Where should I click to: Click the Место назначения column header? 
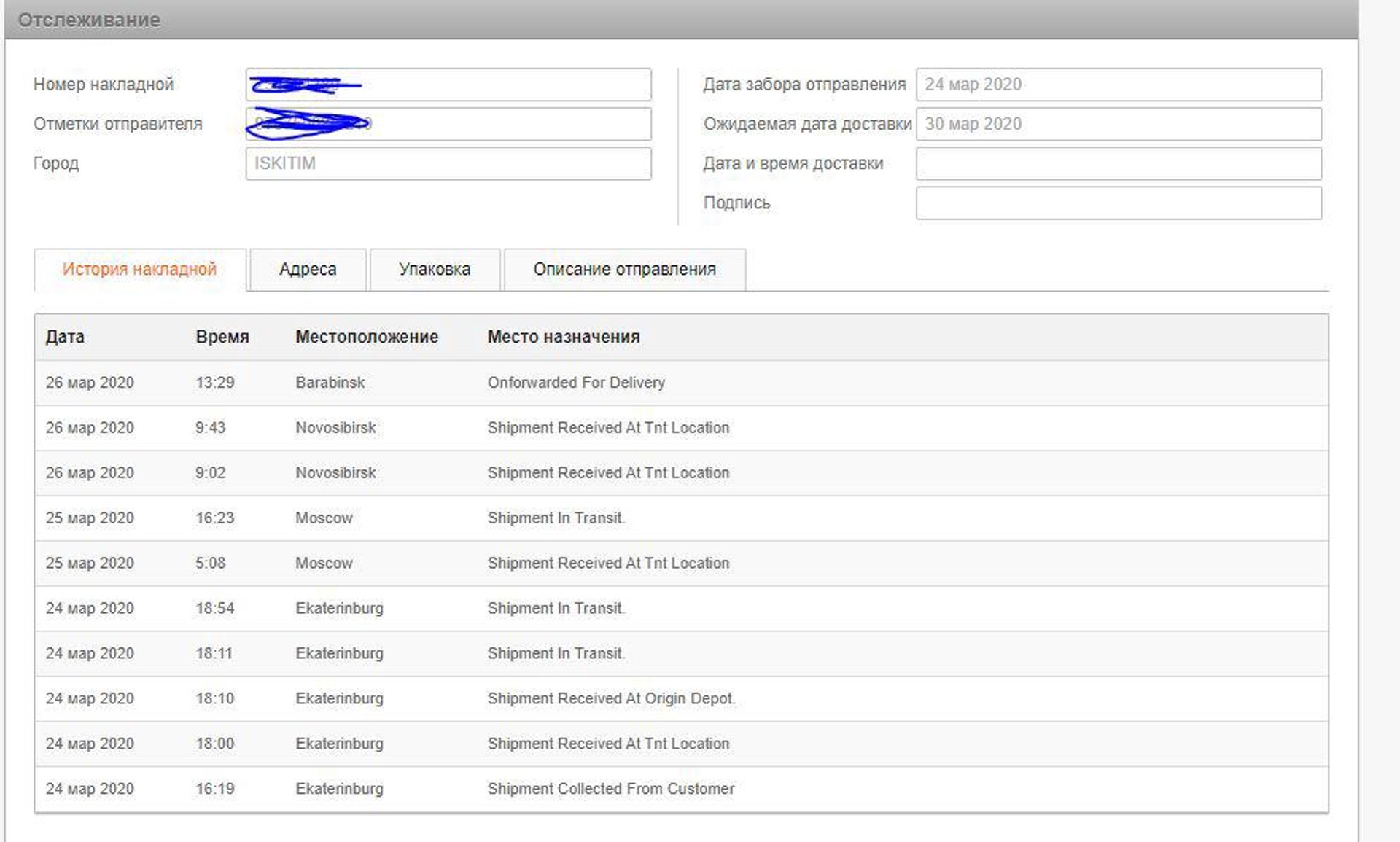point(564,337)
